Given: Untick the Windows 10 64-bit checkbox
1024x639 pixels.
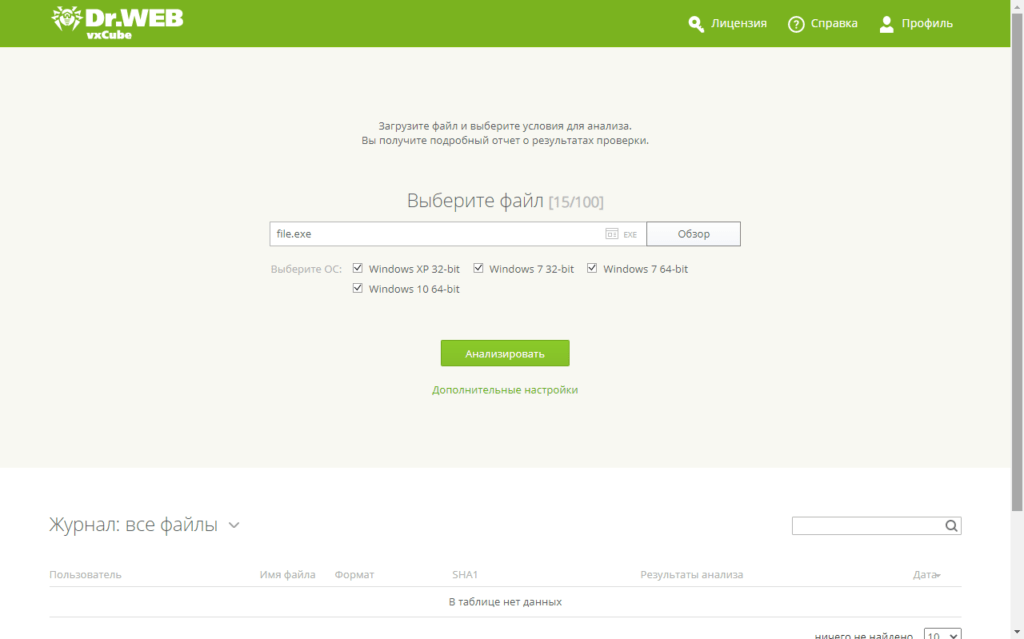Looking at the screenshot, I should tap(358, 288).
